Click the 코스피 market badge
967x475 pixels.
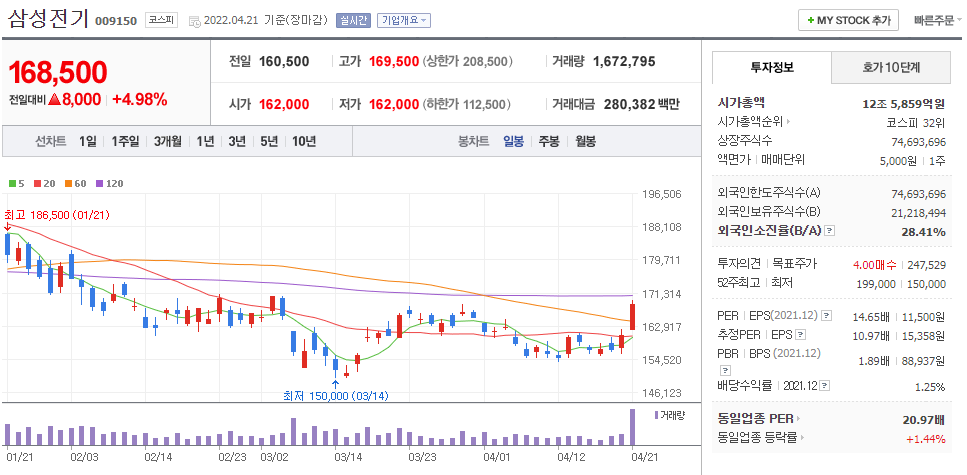point(162,20)
